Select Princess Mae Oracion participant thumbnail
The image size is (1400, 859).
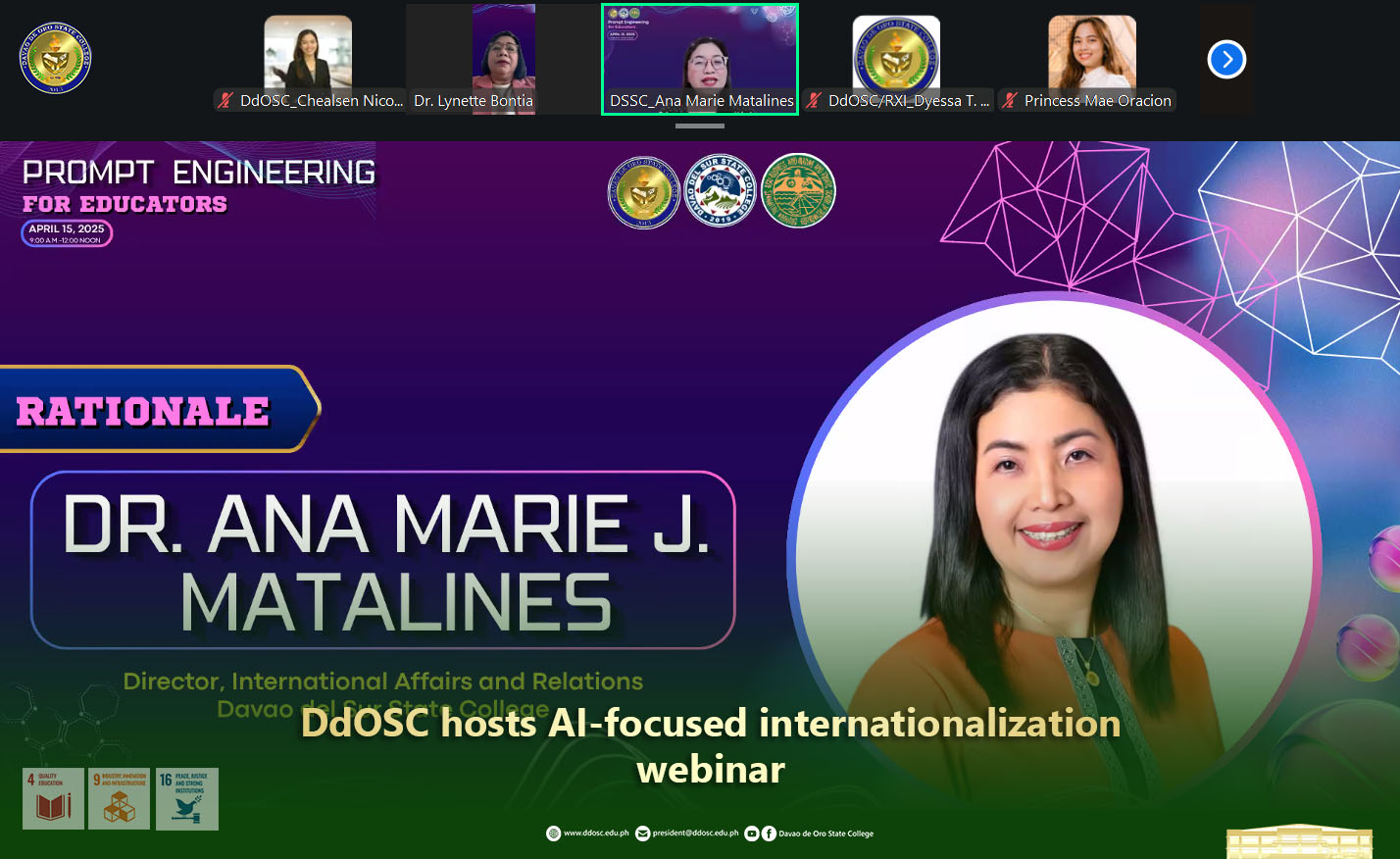point(1091,54)
